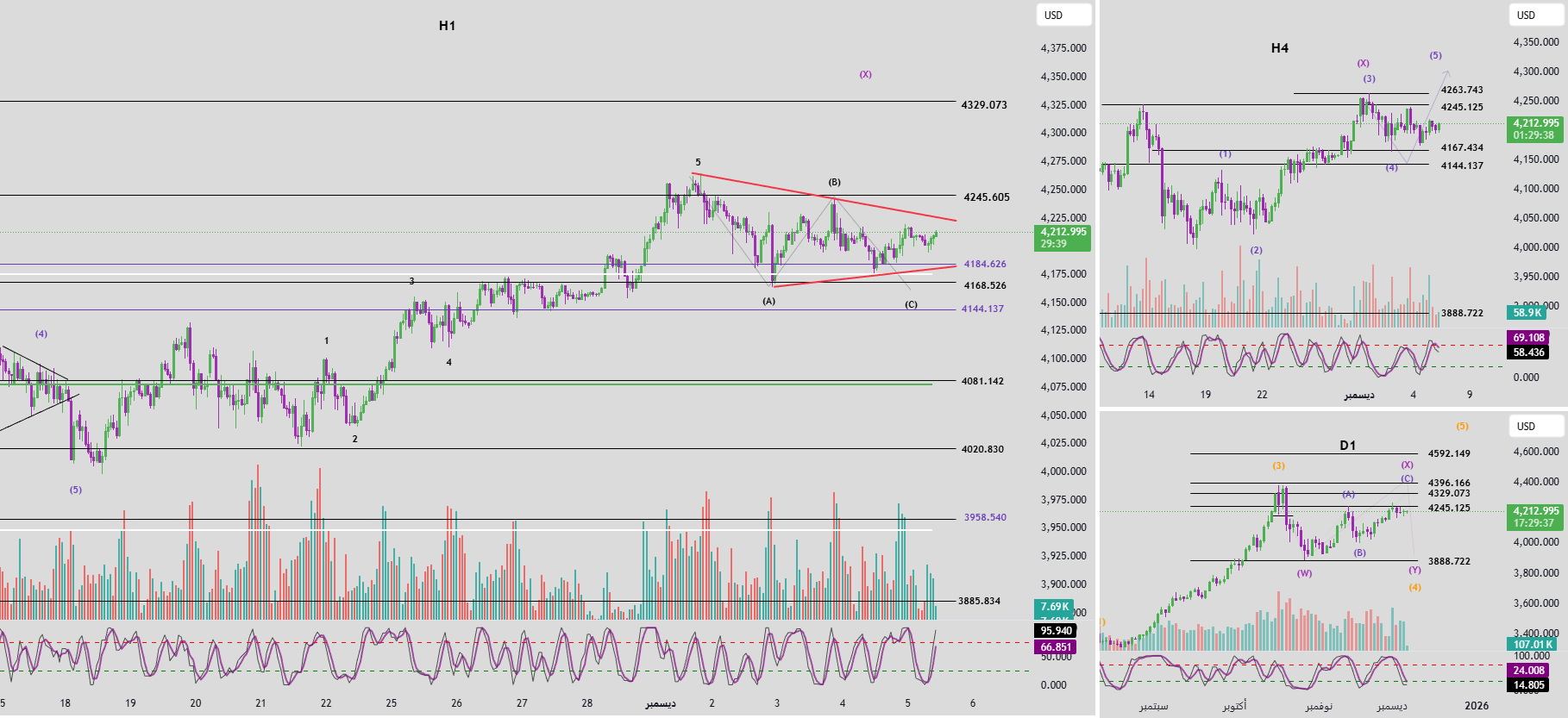
Task: Click the 107.01K volume label on D1
Action: coord(1532,644)
